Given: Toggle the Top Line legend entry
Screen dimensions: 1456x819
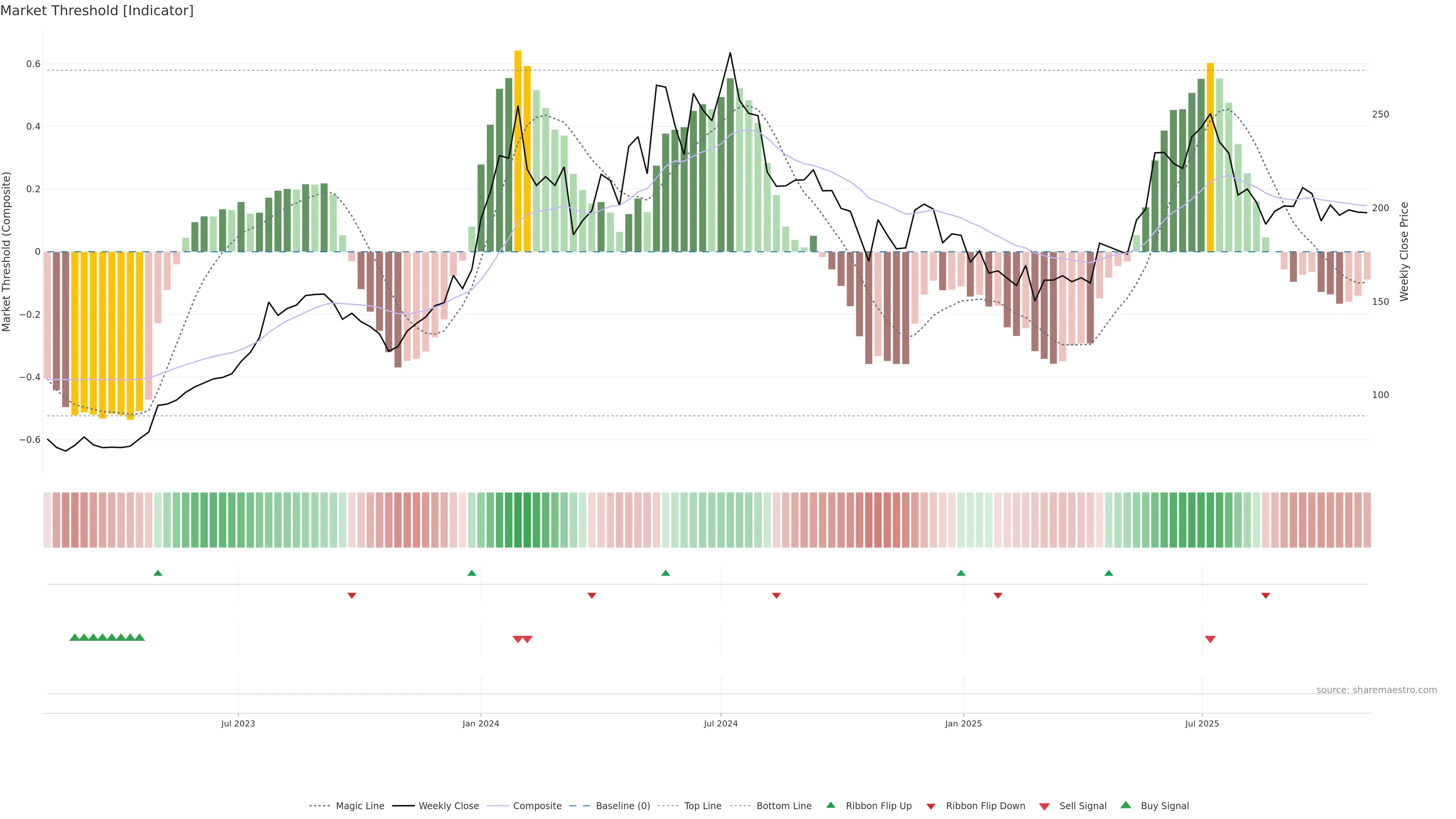Looking at the screenshot, I should coord(703,806).
